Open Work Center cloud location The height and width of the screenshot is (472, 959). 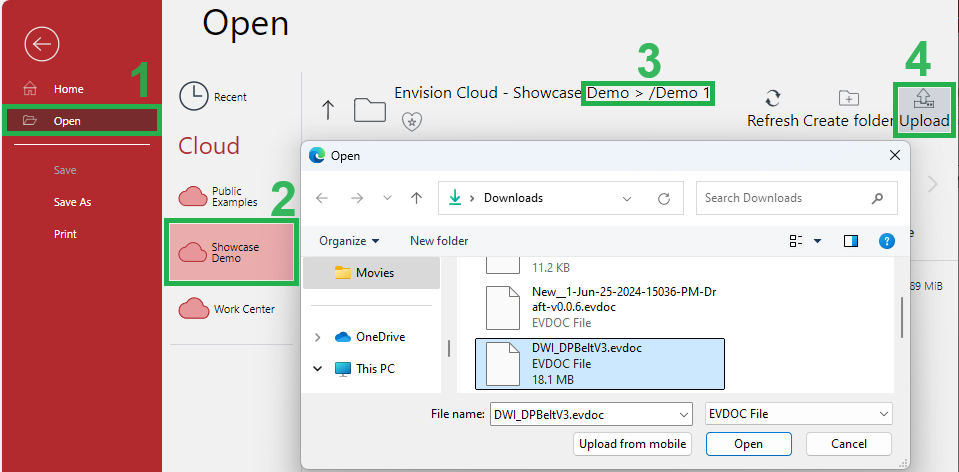pyautogui.click(x=227, y=309)
